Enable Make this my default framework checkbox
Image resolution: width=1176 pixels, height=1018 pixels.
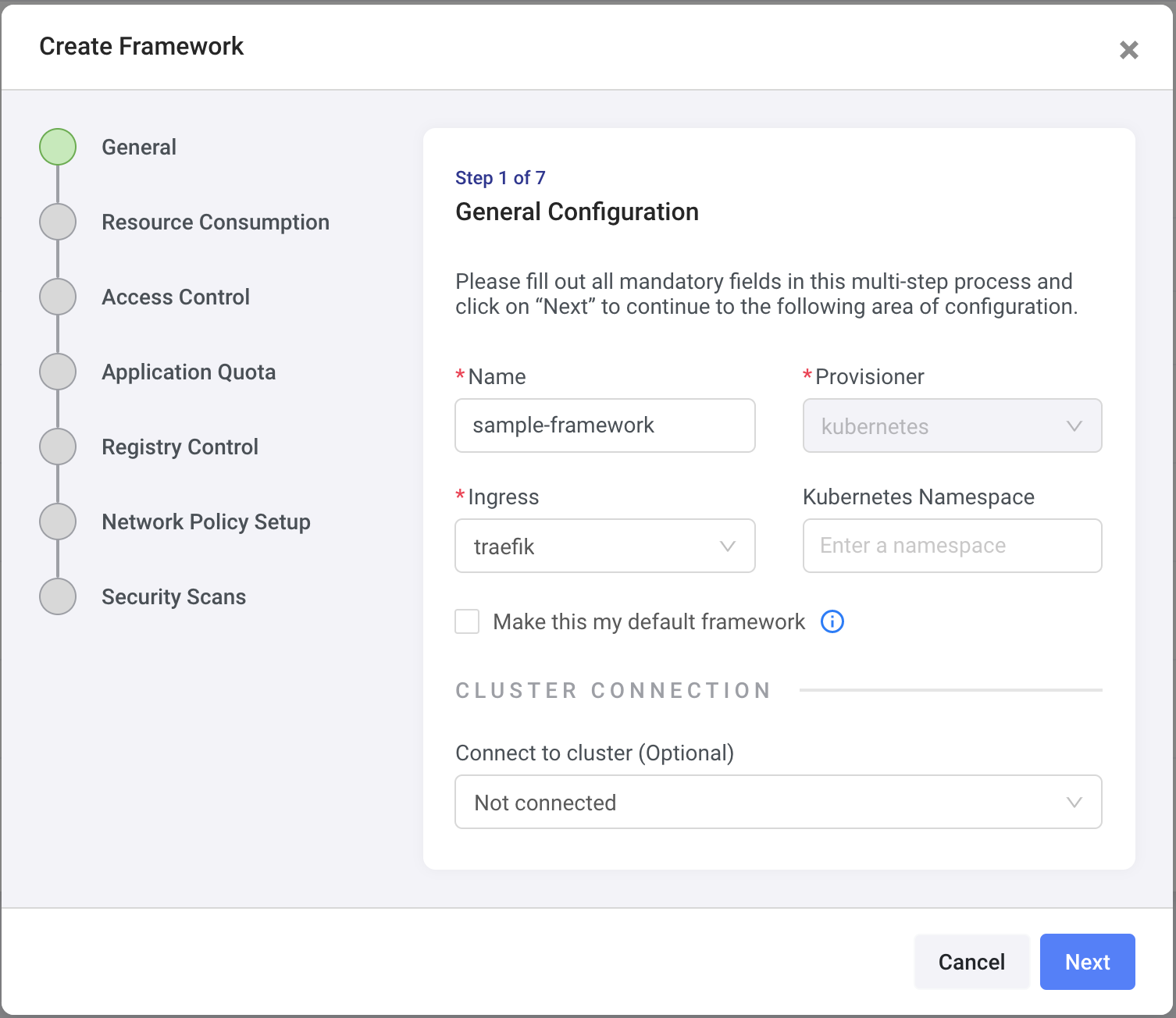(467, 621)
